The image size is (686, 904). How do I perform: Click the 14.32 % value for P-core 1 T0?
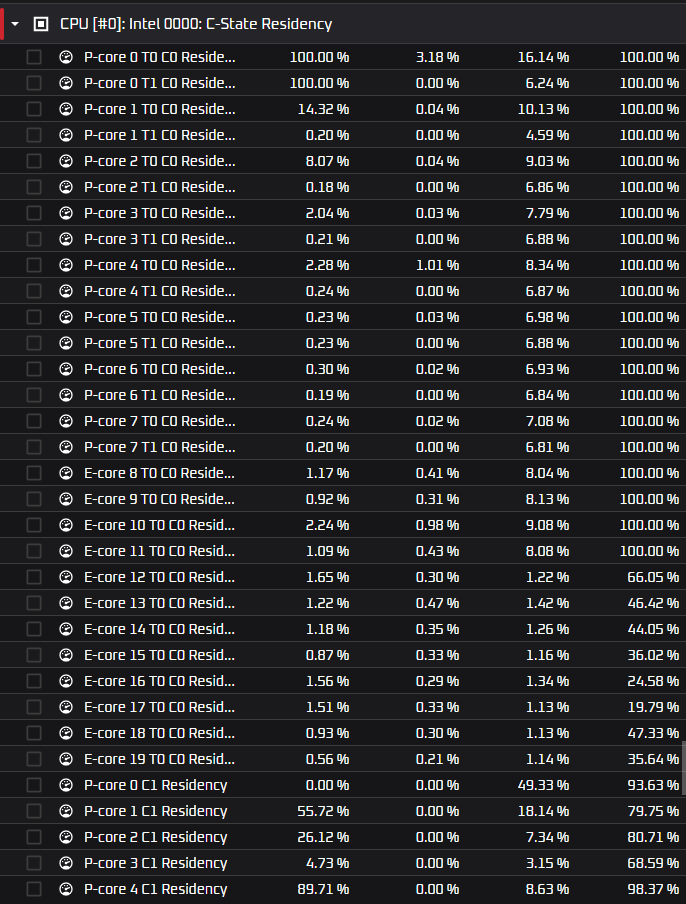click(x=323, y=109)
